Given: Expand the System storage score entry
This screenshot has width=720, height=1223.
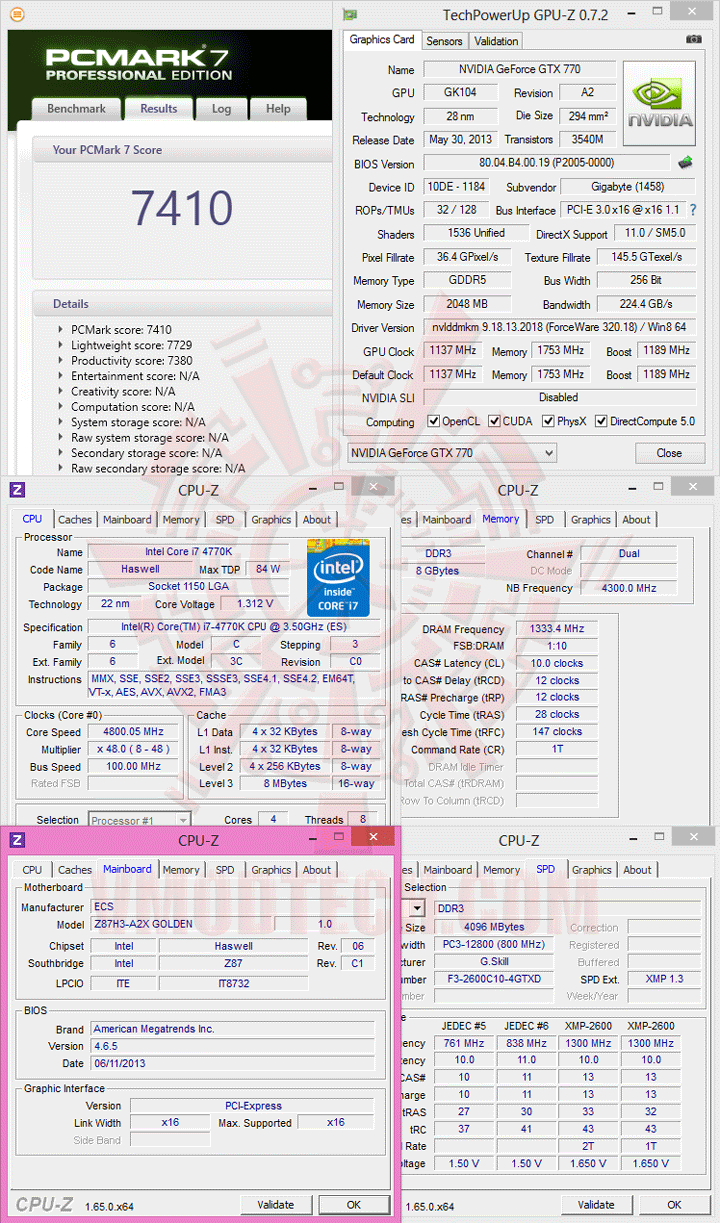Looking at the screenshot, I should [x=62, y=422].
